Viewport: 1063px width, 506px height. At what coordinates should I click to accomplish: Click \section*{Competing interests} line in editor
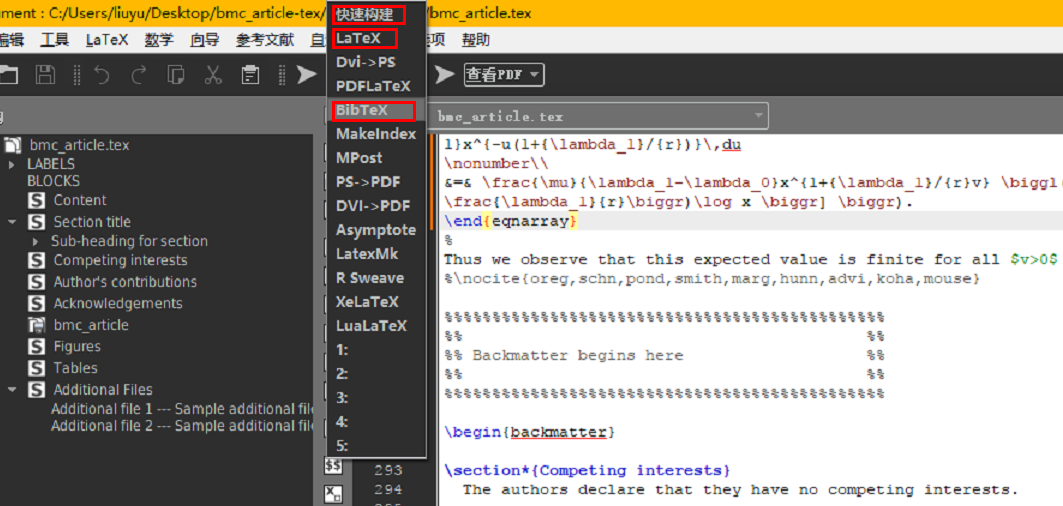(x=587, y=471)
